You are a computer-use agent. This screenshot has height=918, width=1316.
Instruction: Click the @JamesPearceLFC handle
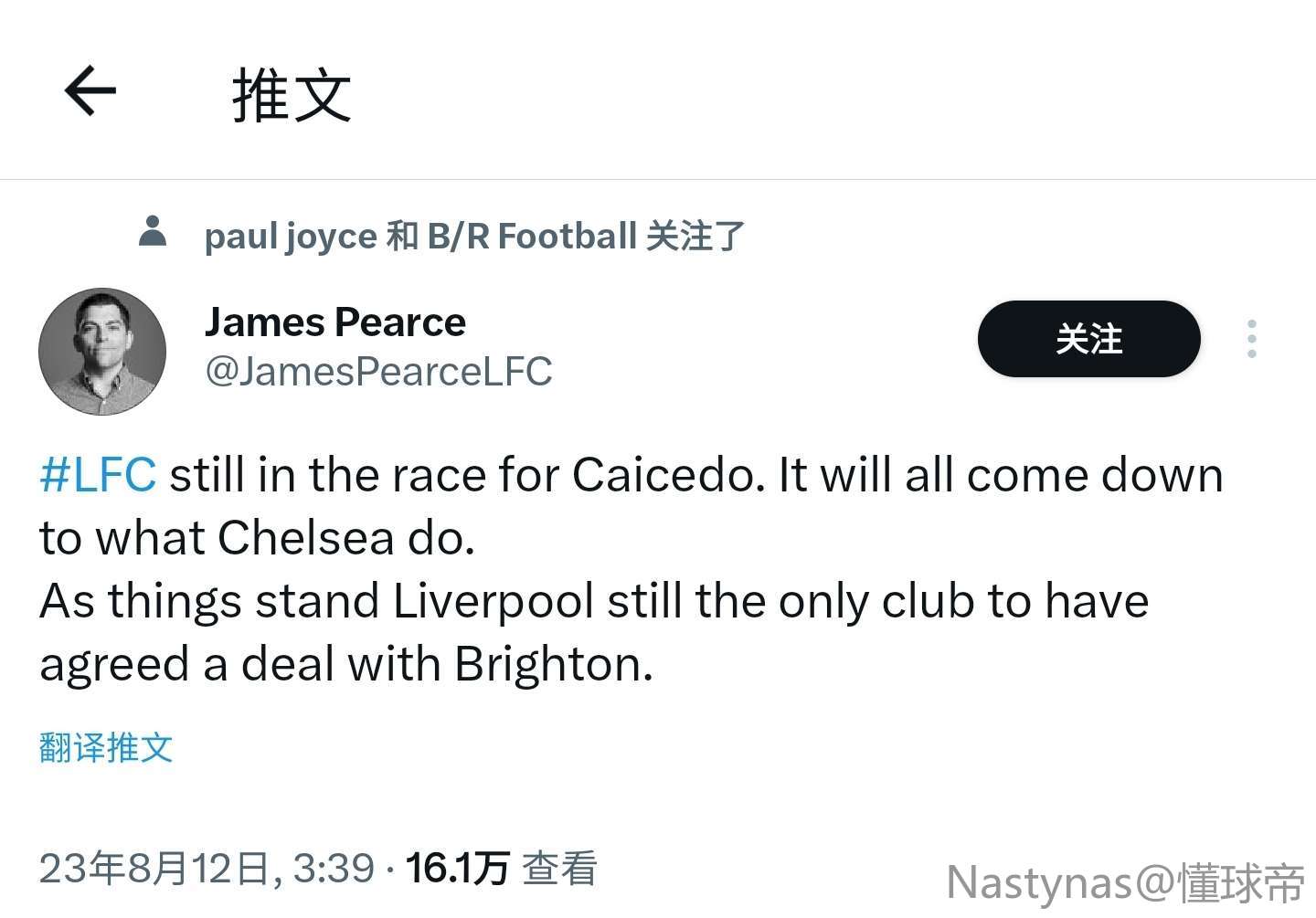tap(378, 372)
